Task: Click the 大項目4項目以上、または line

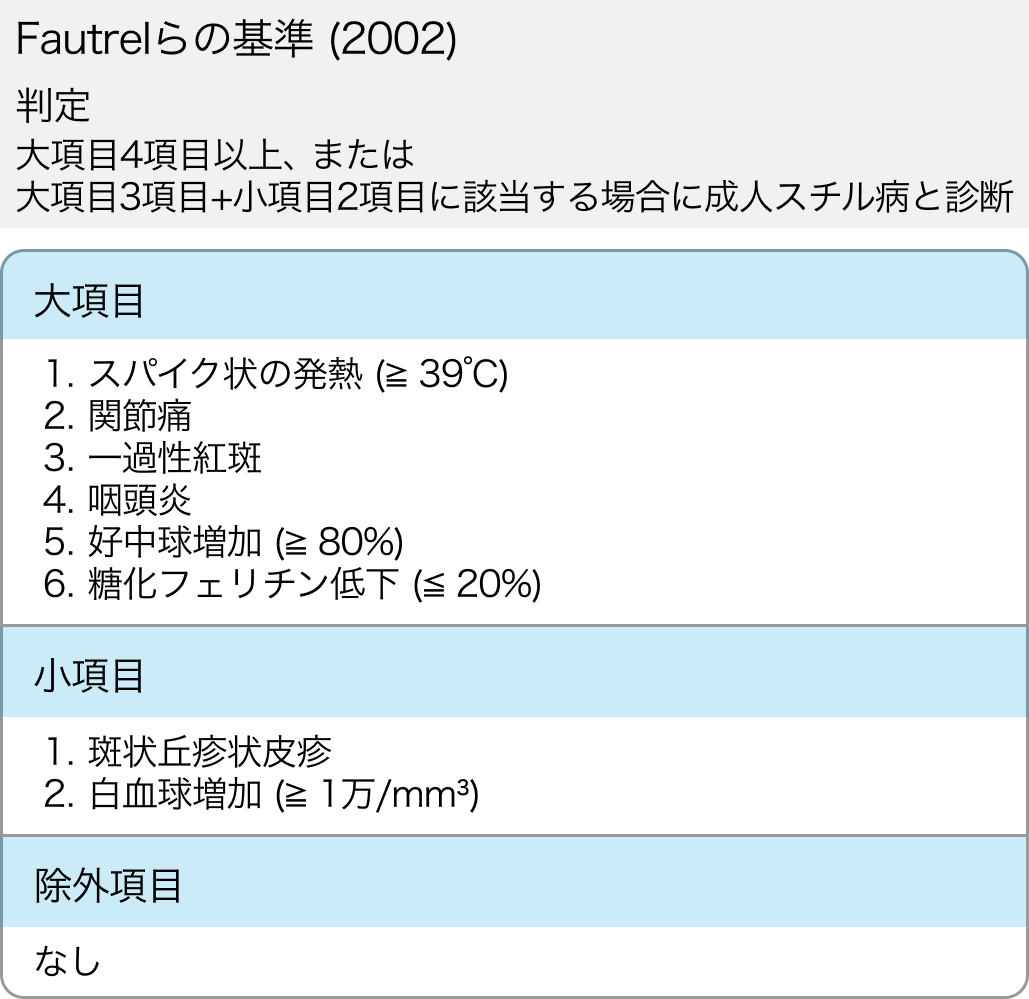Action: (215, 155)
